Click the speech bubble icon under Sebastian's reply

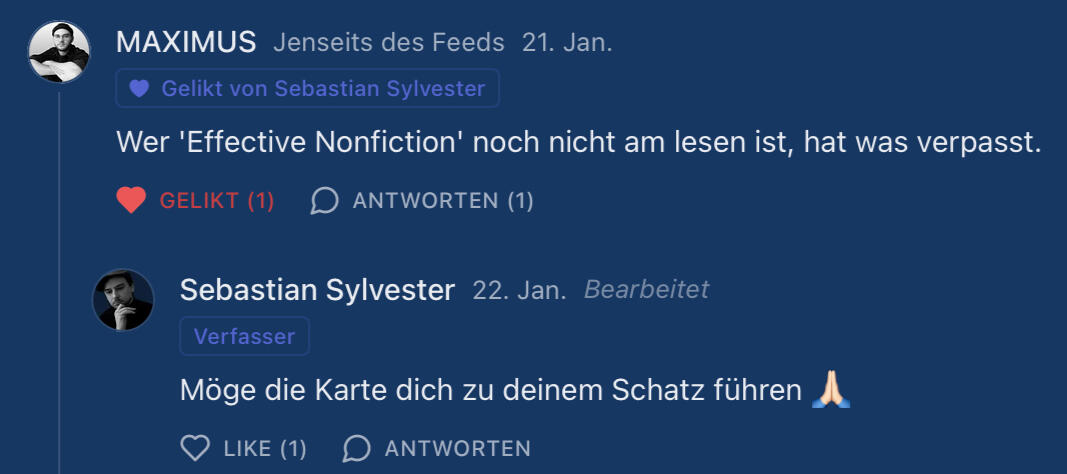356,447
